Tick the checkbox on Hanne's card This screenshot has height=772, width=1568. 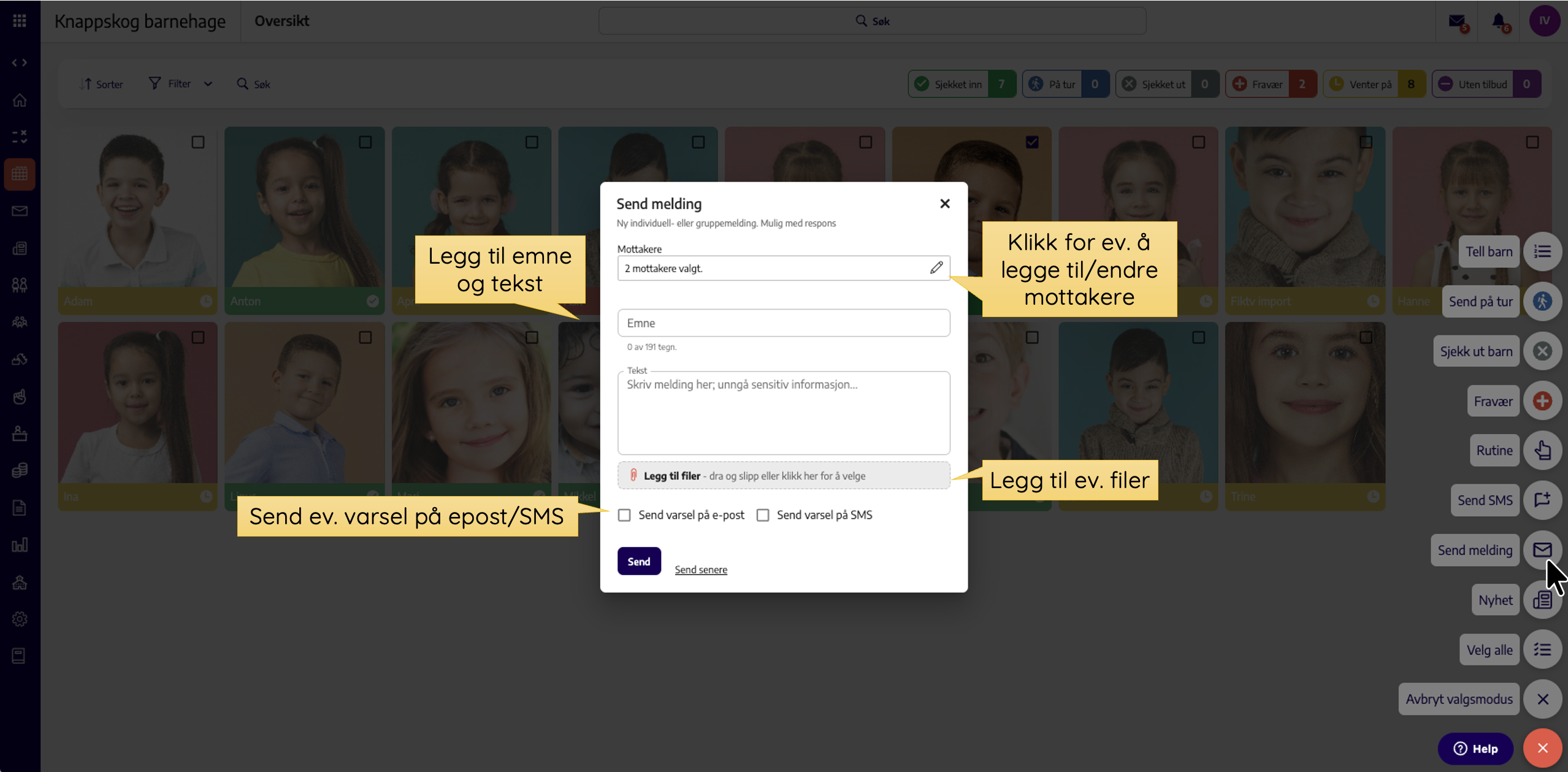coord(1532,142)
